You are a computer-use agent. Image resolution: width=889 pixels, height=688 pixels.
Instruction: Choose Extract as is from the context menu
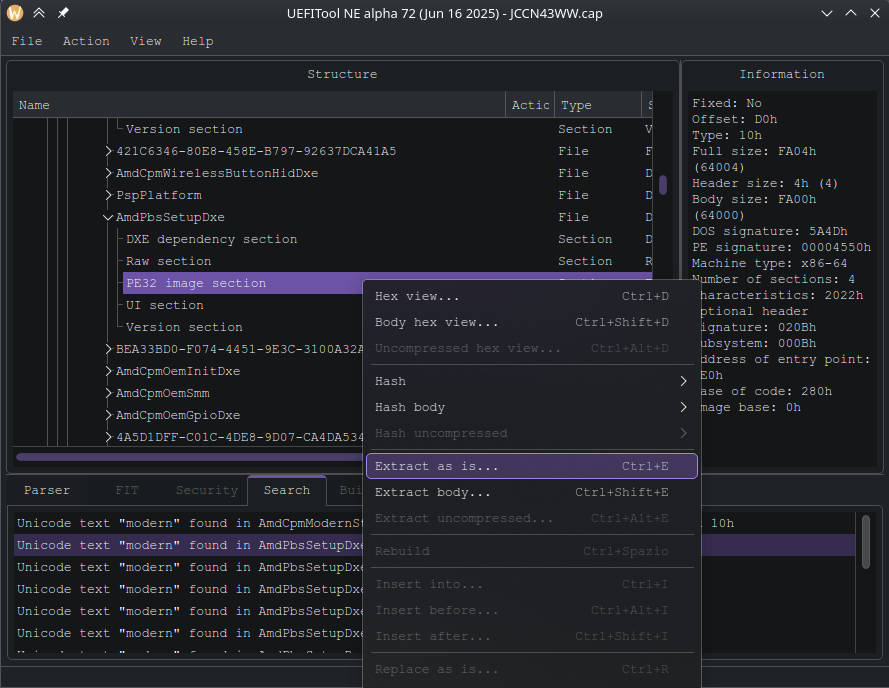tap(430, 465)
